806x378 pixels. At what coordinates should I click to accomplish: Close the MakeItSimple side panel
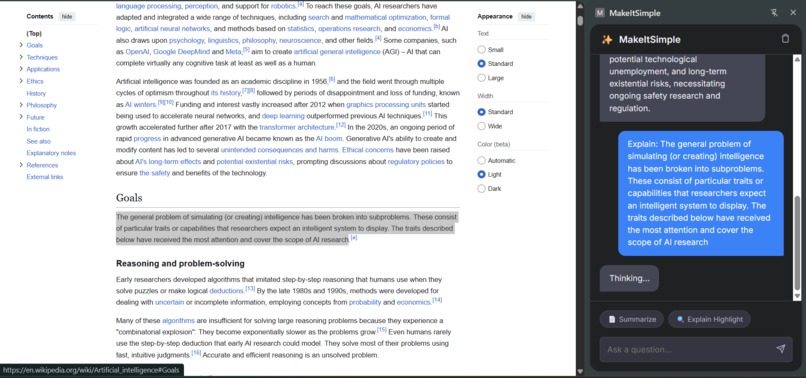pos(793,13)
